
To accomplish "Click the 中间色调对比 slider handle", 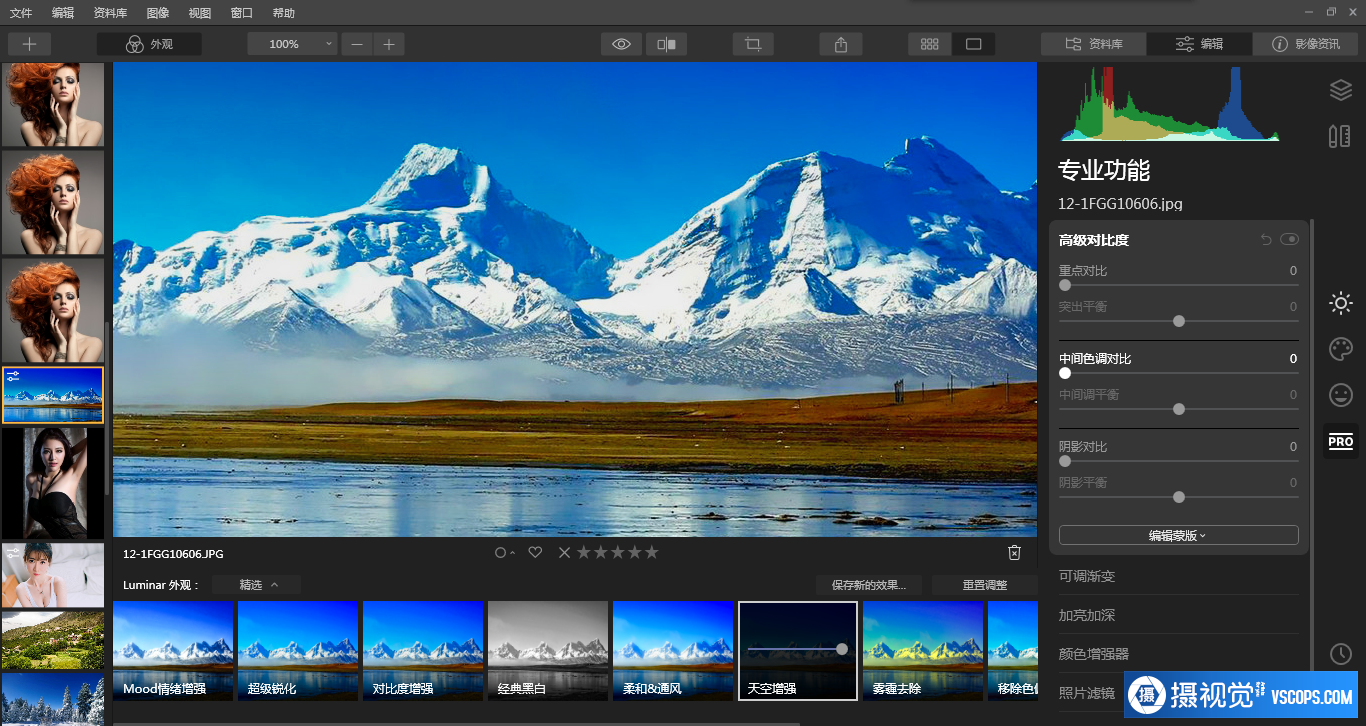I will (x=1065, y=373).
